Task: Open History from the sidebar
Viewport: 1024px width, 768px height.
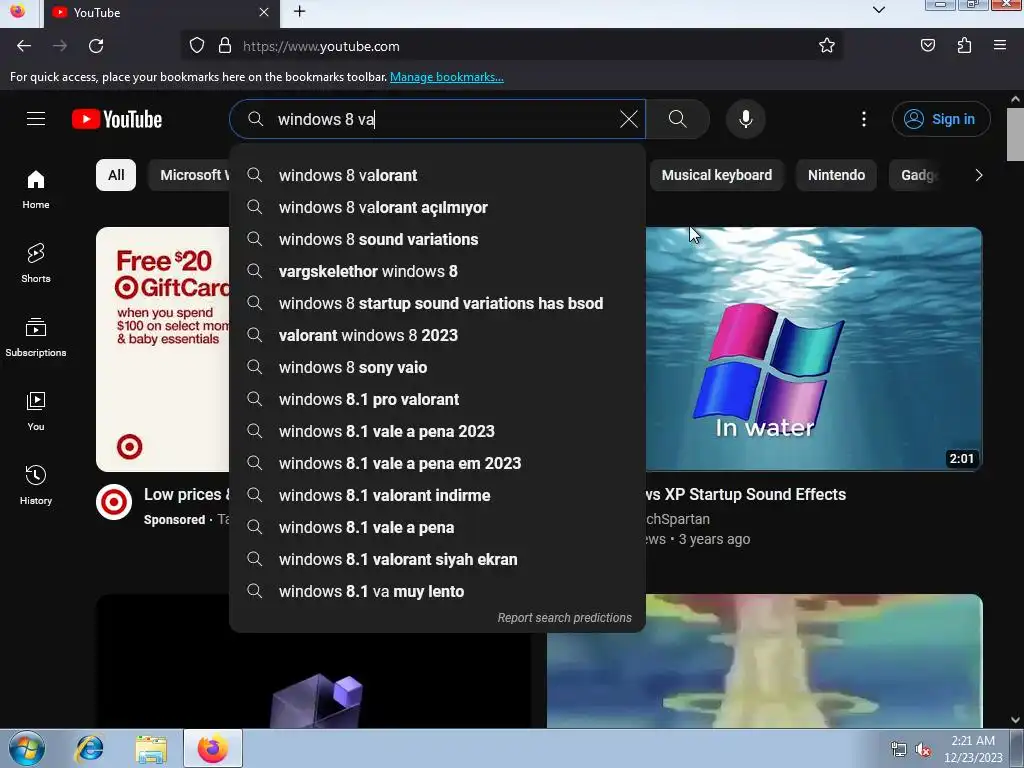Action: (x=36, y=485)
